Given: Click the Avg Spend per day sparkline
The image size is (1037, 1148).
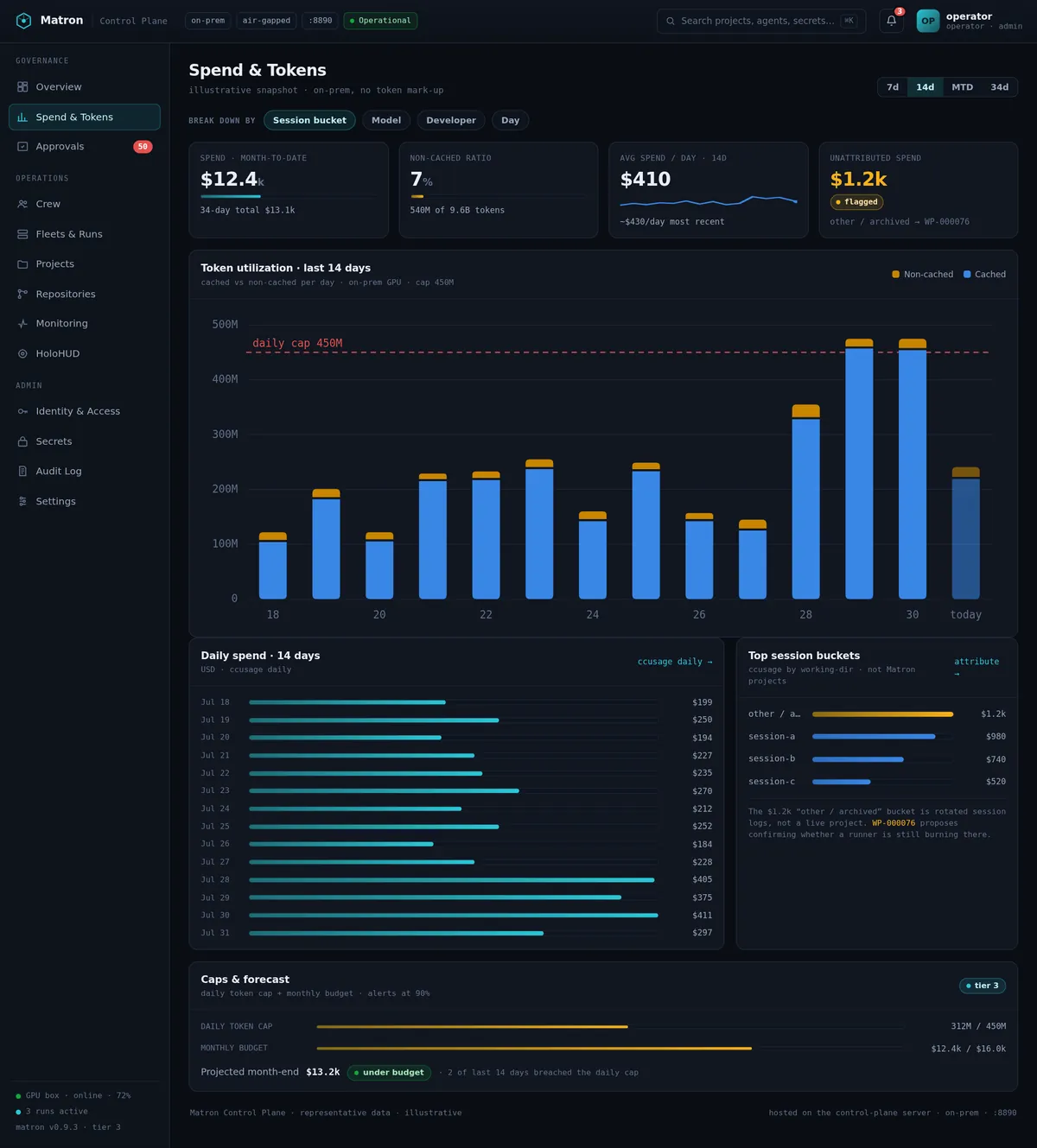Looking at the screenshot, I should pyautogui.click(x=709, y=202).
